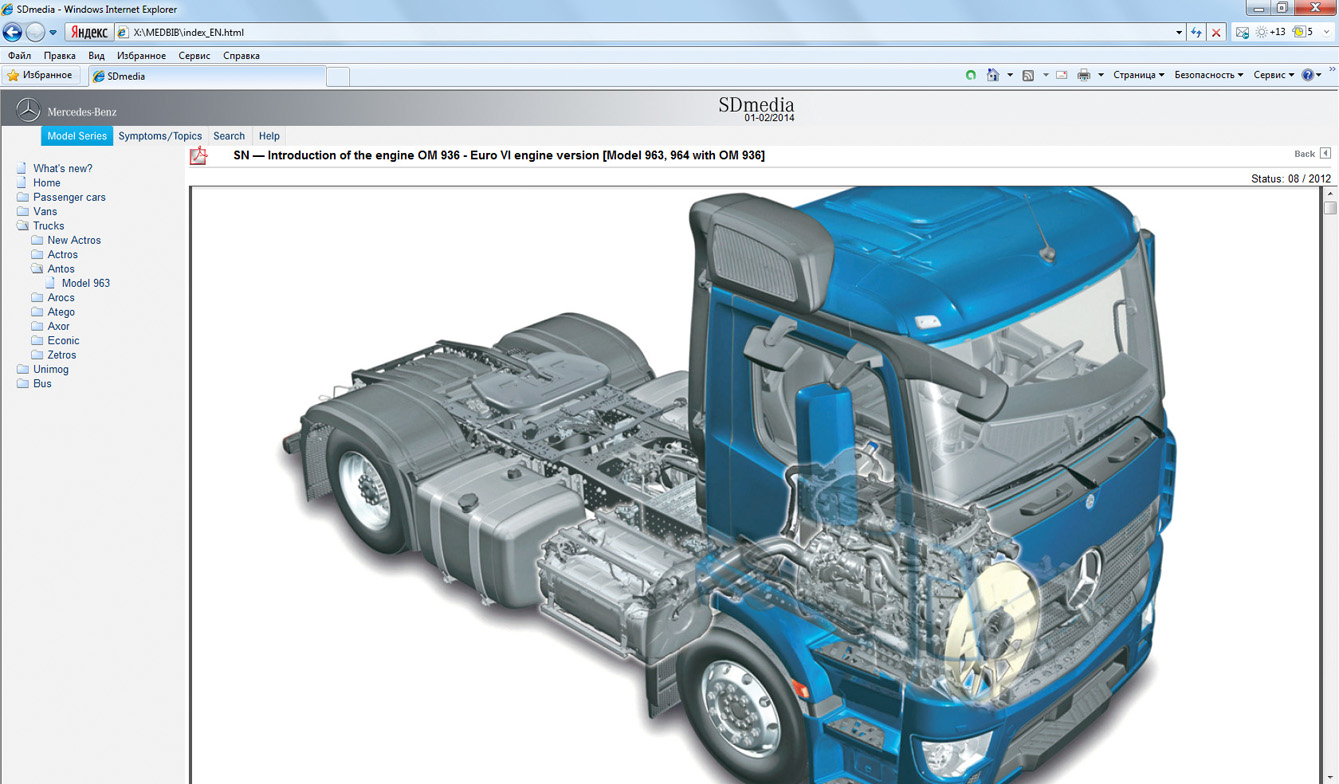Click the RSS feeds icon in command bar
This screenshot has height=784, width=1339.
1027,75
